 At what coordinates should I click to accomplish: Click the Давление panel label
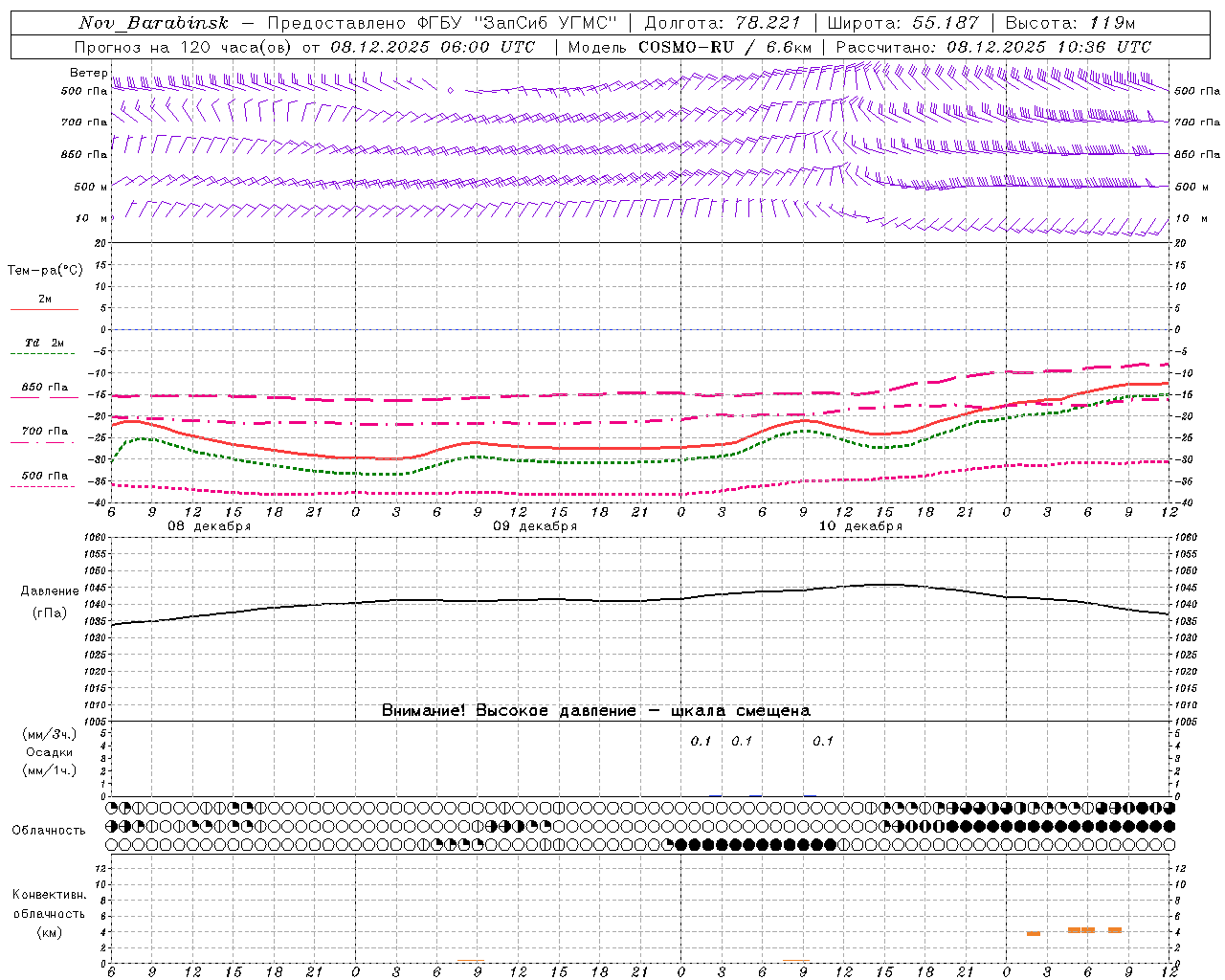tap(50, 591)
